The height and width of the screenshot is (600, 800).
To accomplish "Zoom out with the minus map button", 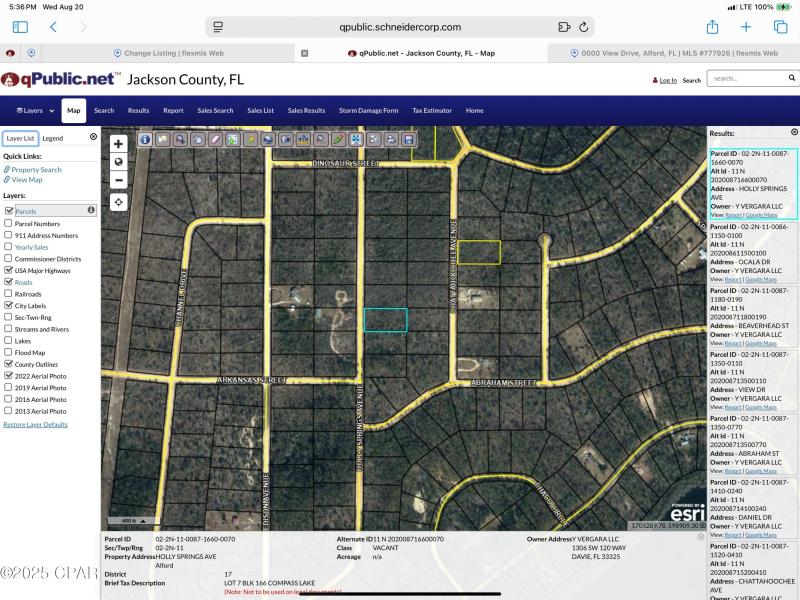I will pos(118,180).
